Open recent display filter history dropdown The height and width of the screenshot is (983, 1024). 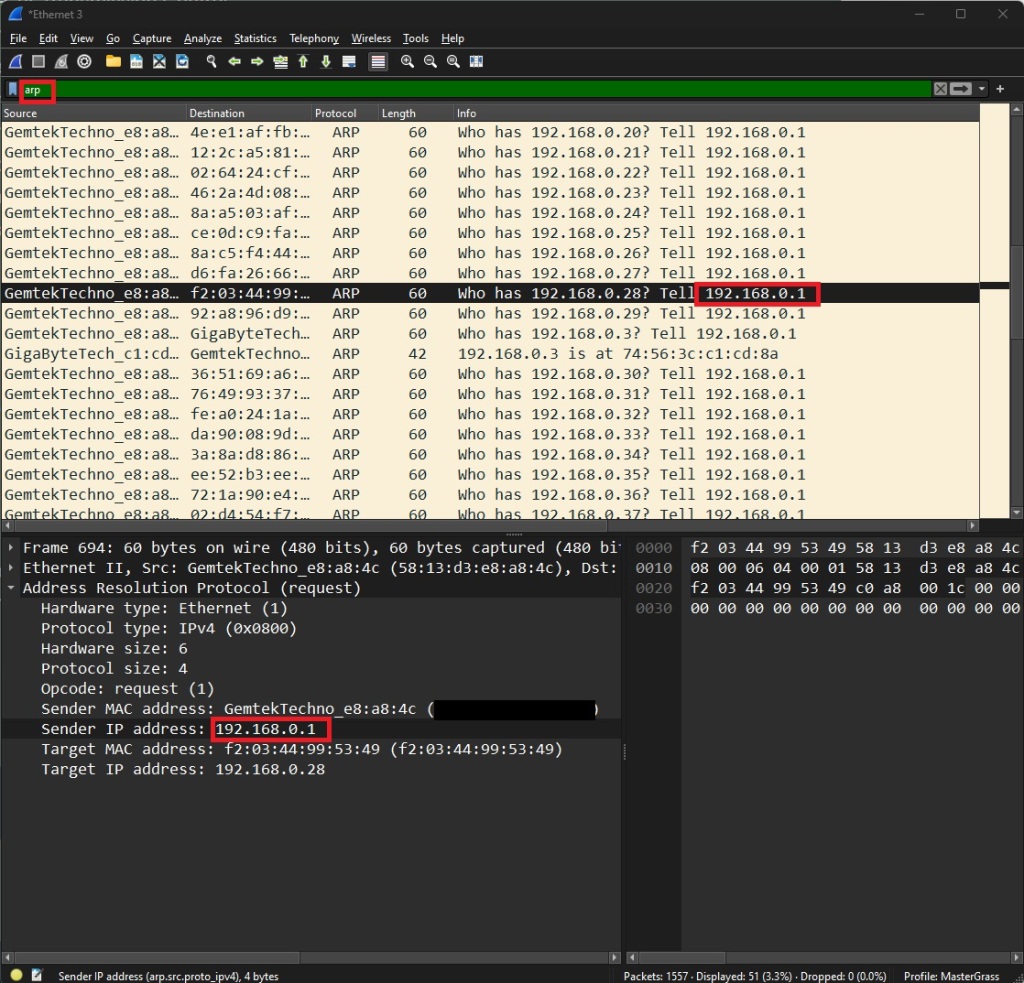coord(983,89)
